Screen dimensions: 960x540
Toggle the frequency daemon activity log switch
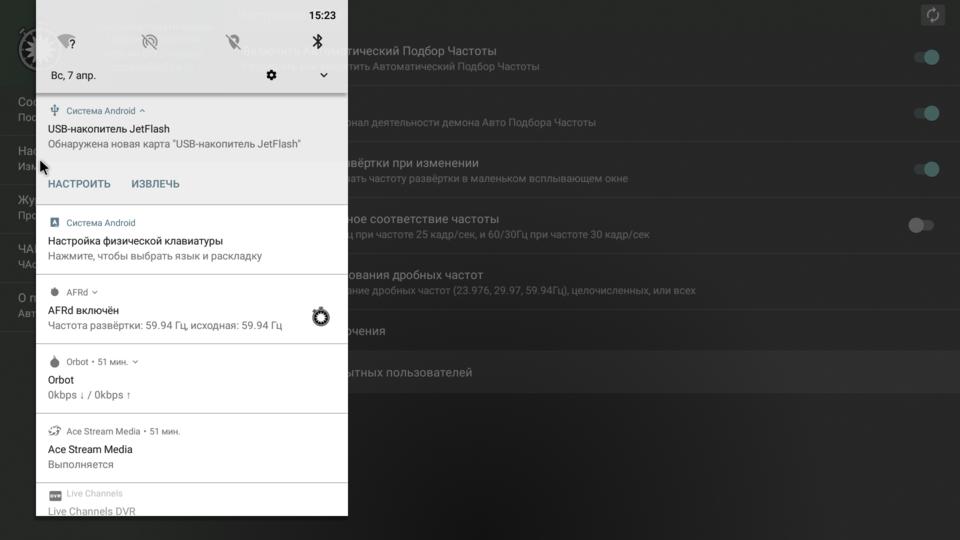(925, 114)
